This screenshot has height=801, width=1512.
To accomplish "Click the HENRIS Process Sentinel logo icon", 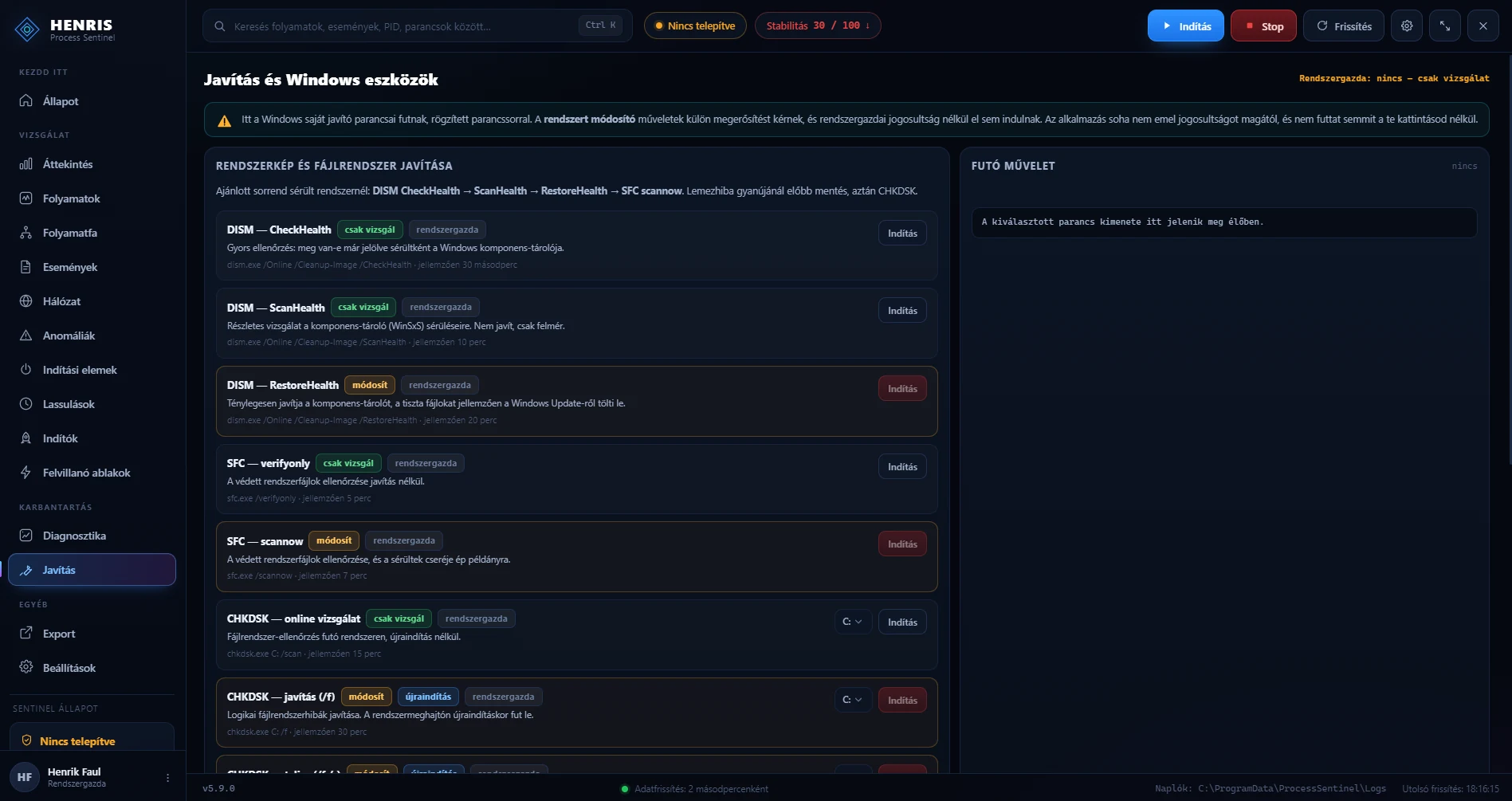I will pyautogui.click(x=27, y=29).
